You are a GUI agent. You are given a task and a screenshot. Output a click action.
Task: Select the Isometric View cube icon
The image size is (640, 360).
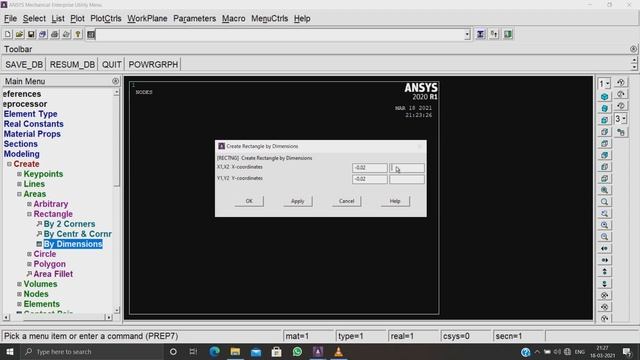coord(604,97)
